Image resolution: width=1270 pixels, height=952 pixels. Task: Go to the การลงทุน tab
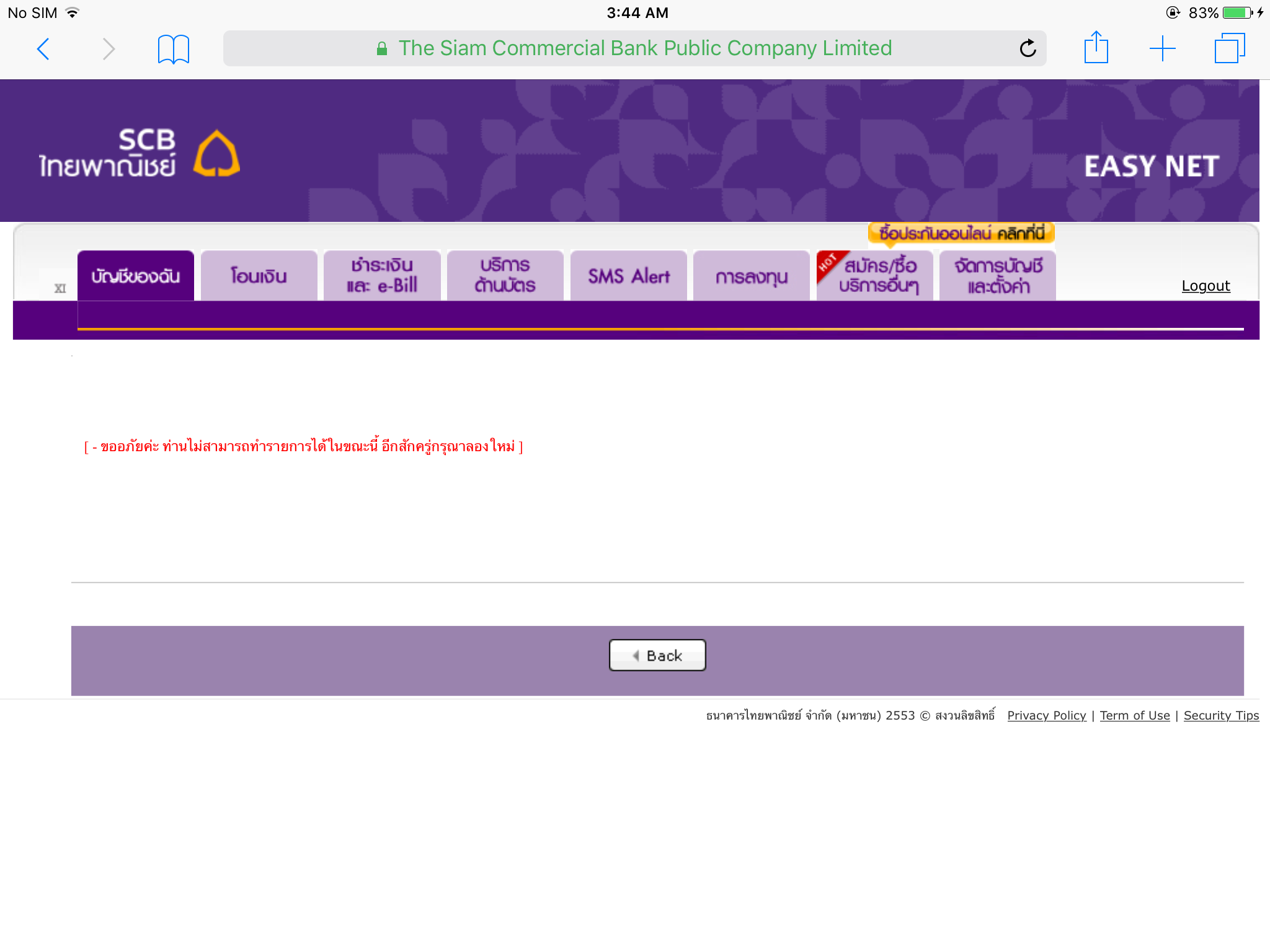click(x=751, y=276)
